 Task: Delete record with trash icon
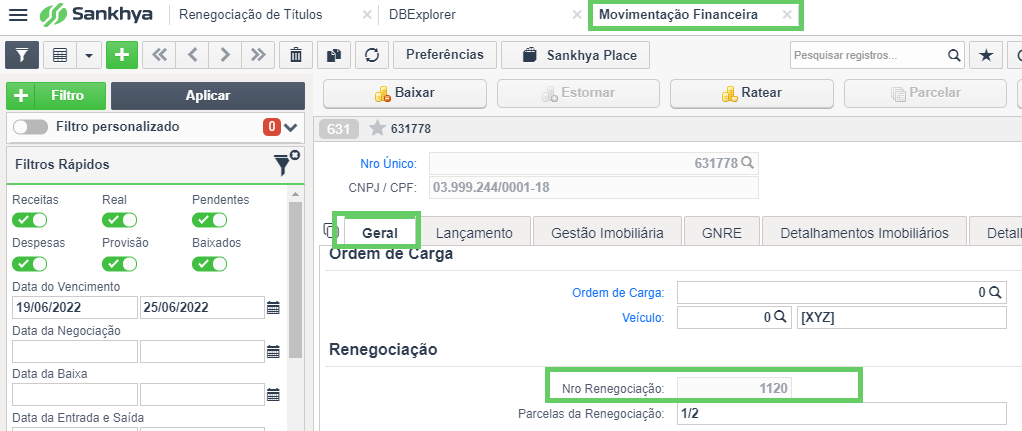[x=296, y=55]
